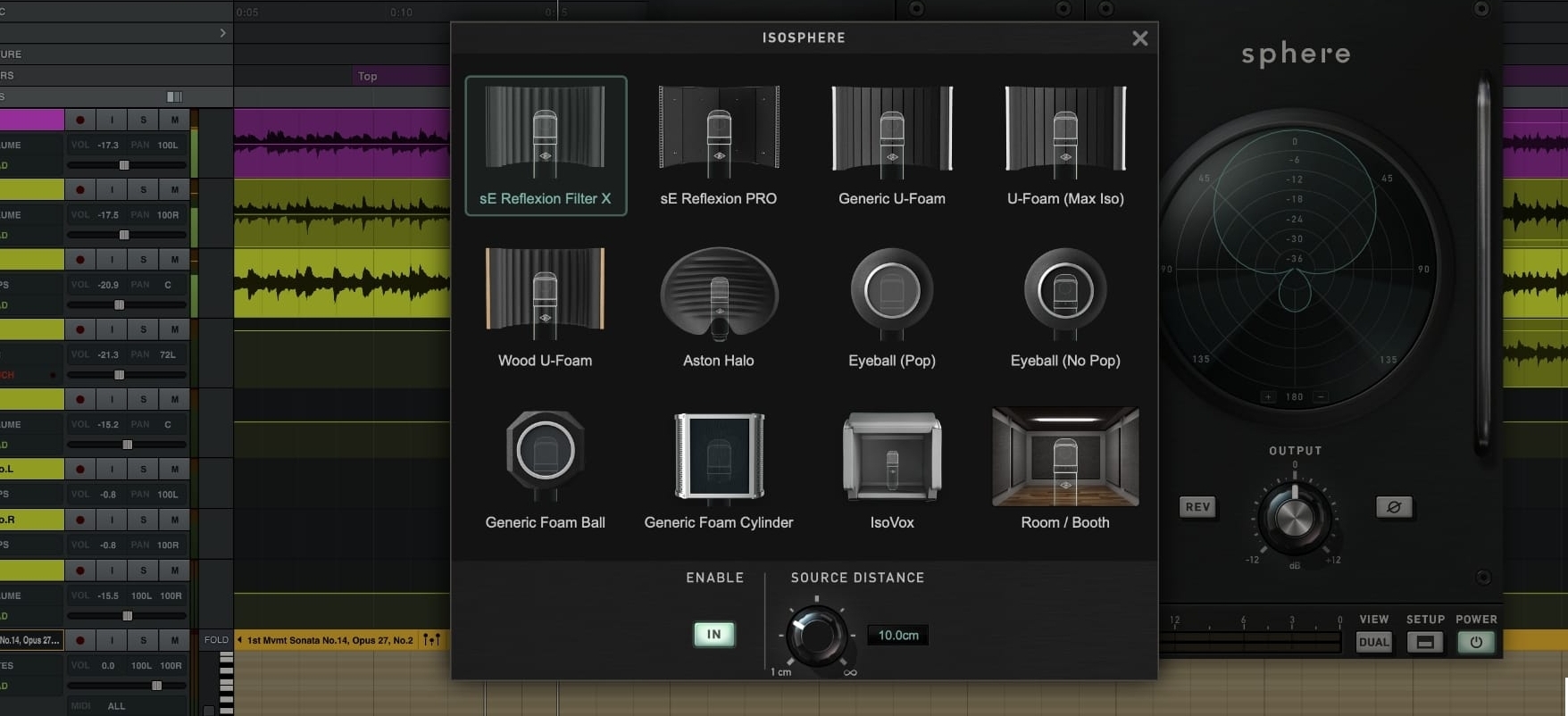
Task: Arm record on the o.R track
Action: click(80, 520)
